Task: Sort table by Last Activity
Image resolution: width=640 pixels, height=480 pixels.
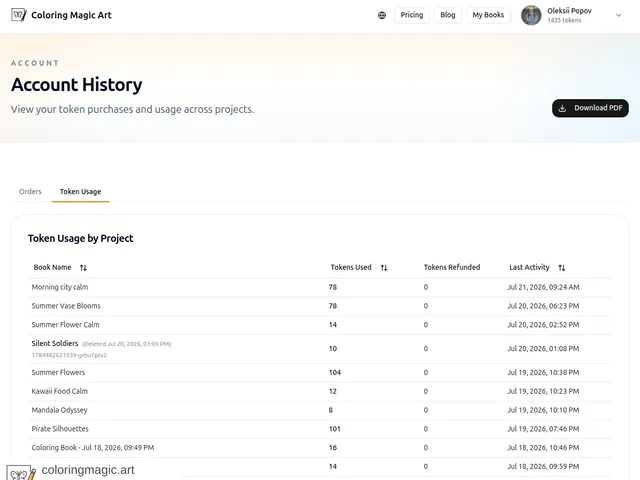Action: [562, 268]
